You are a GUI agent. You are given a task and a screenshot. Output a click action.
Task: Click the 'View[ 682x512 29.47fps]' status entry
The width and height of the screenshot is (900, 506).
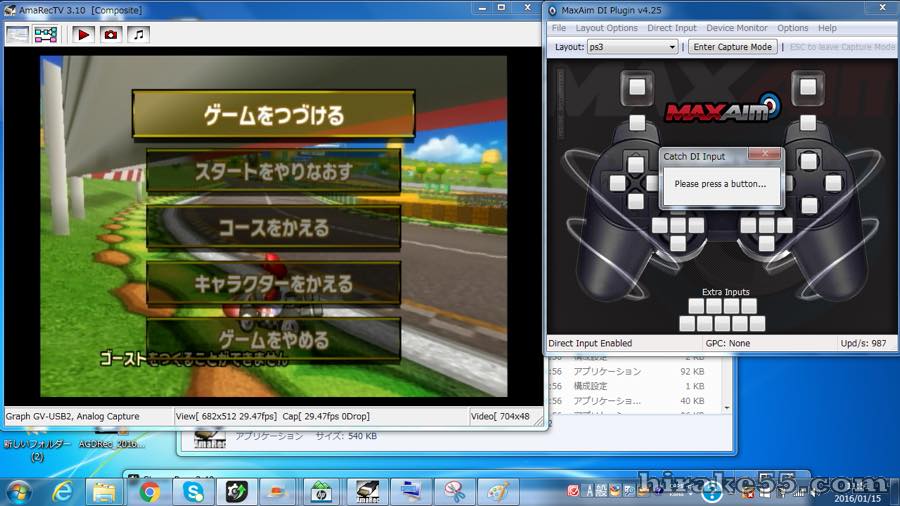(x=226, y=417)
